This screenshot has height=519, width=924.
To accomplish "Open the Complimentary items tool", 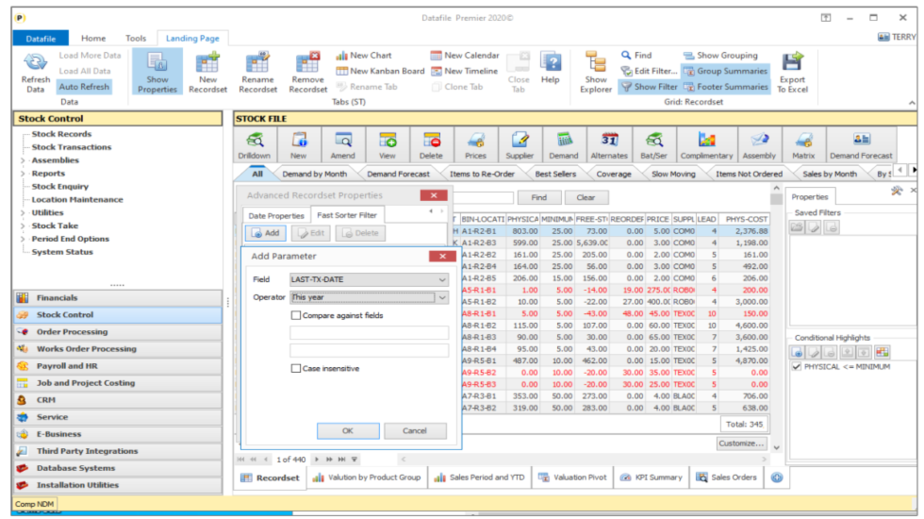I will click(707, 145).
